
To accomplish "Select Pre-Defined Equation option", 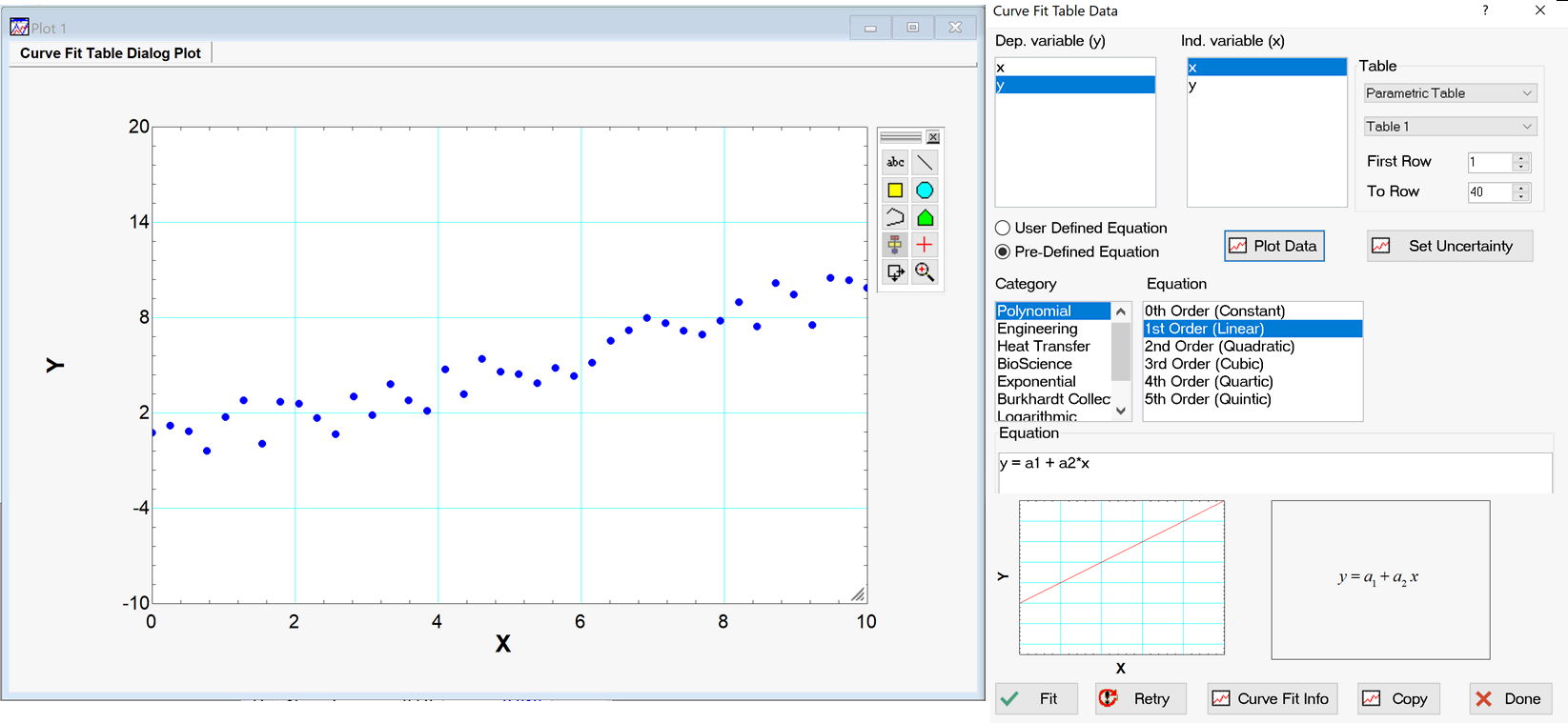I will [1003, 252].
